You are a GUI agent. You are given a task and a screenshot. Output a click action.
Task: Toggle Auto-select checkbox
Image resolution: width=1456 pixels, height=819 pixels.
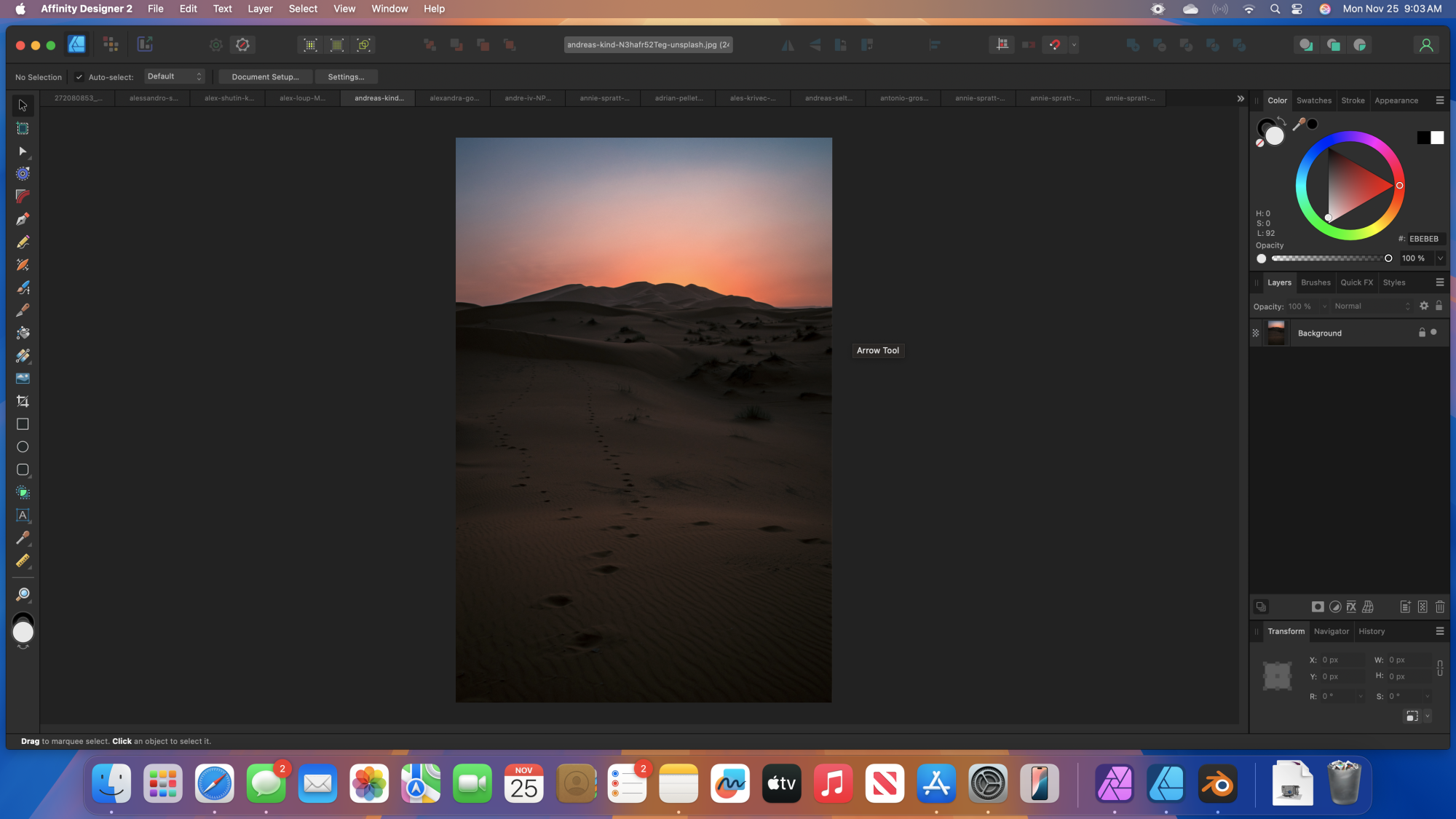coord(79,76)
